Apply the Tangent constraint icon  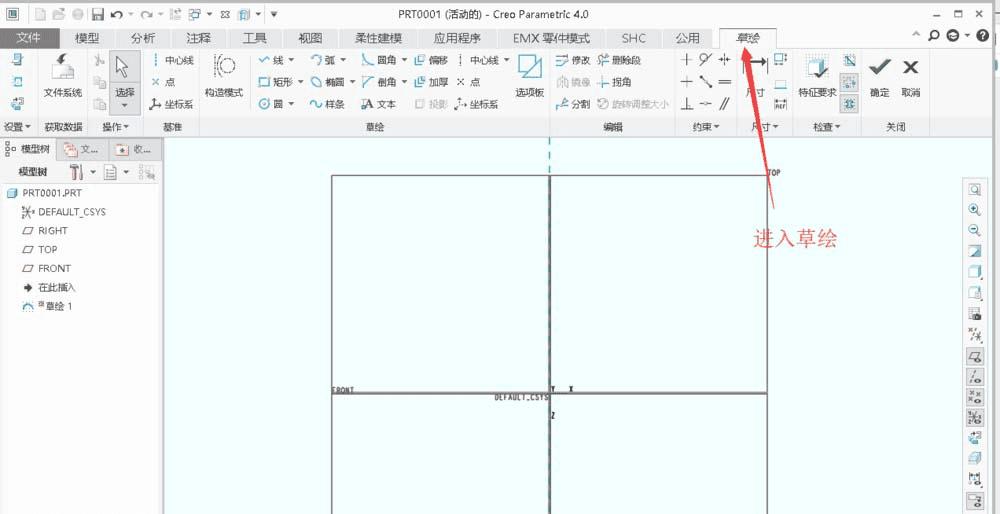tap(705, 60)
